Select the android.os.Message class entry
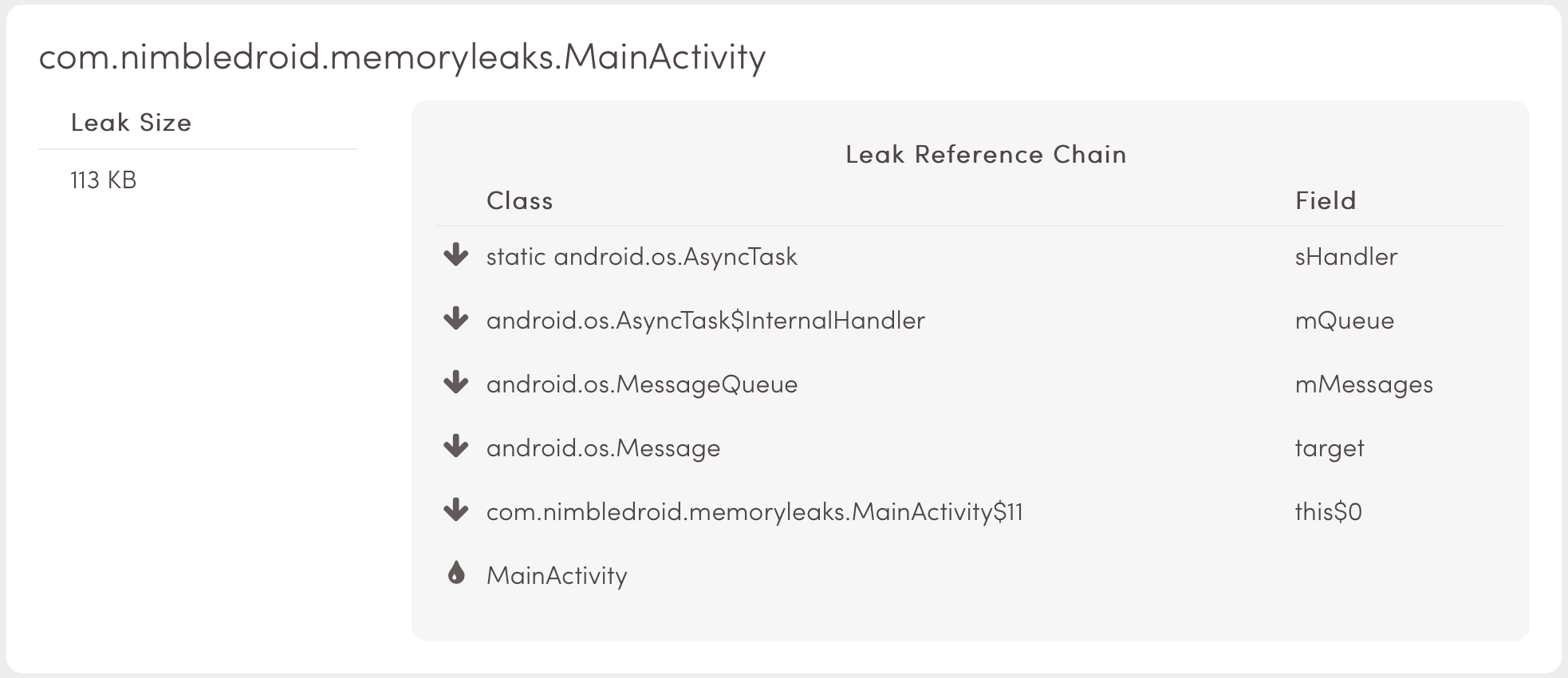 (x=604, y=448)
